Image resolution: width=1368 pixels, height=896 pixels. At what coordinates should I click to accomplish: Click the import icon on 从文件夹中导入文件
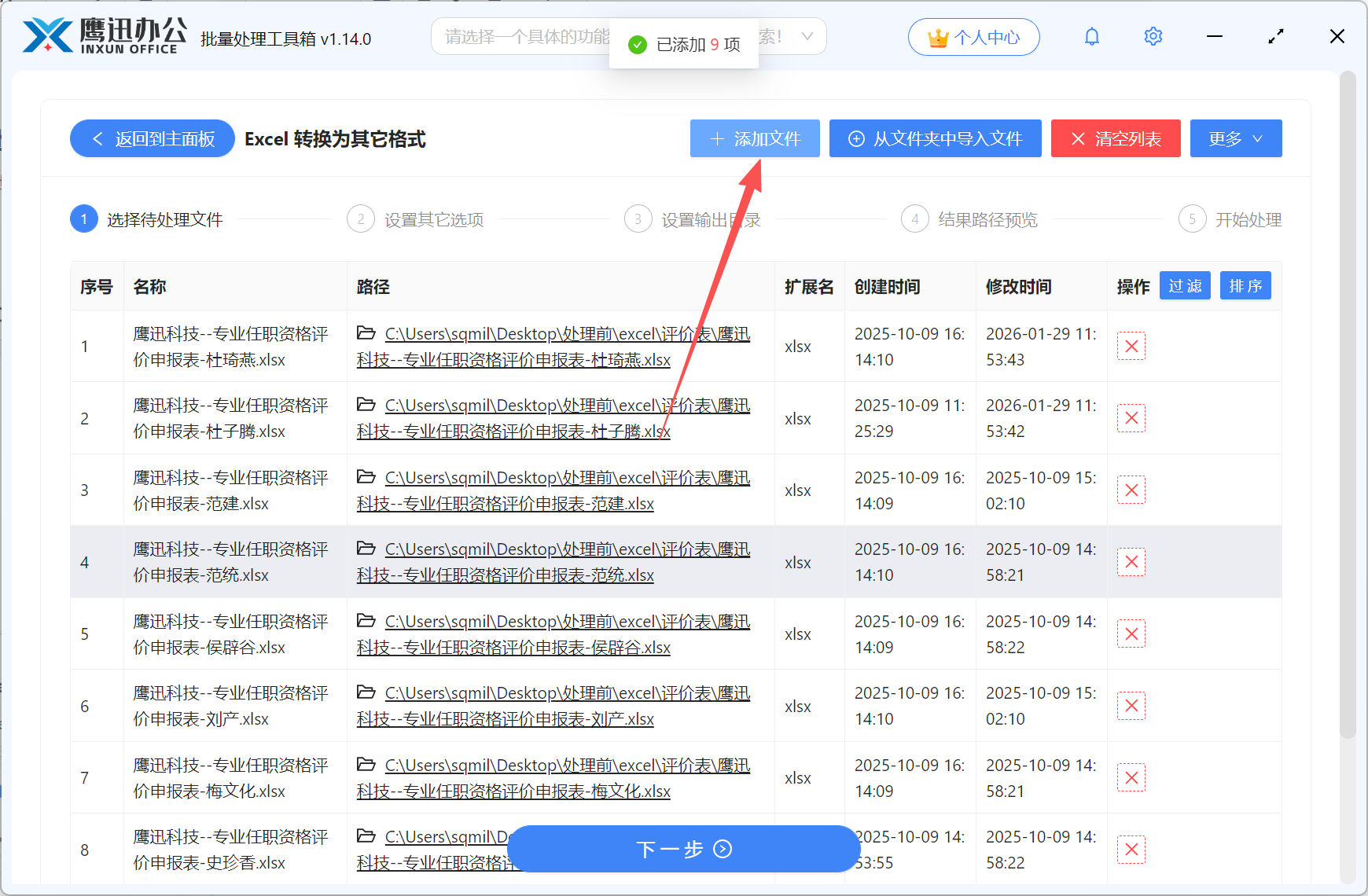[856, 138]
